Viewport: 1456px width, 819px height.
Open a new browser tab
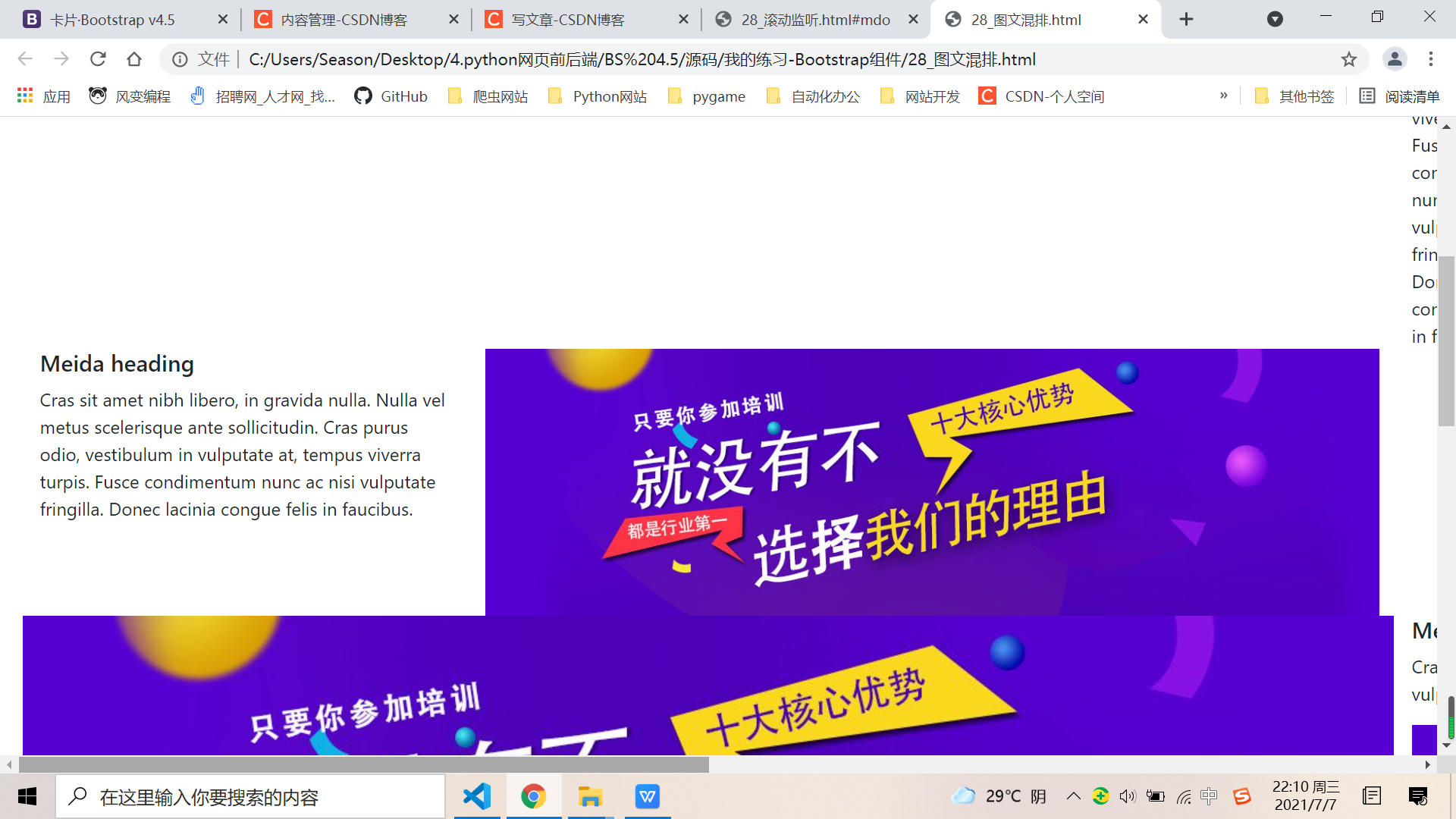[x=1186, y=19]
